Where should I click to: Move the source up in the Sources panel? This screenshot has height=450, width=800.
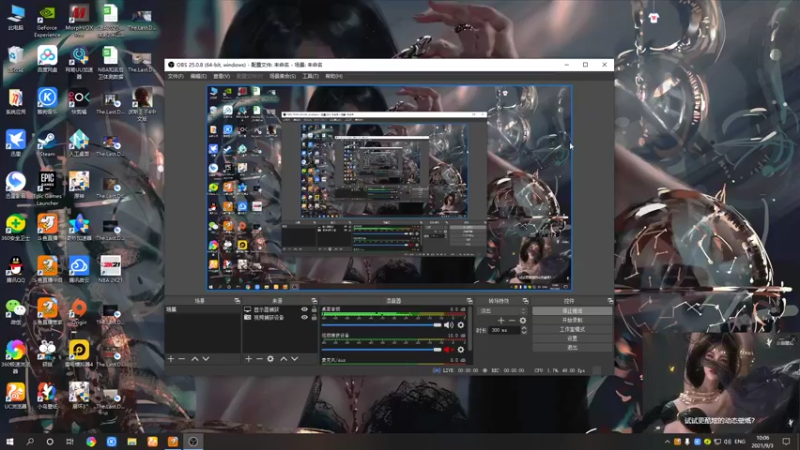point(284,359)
